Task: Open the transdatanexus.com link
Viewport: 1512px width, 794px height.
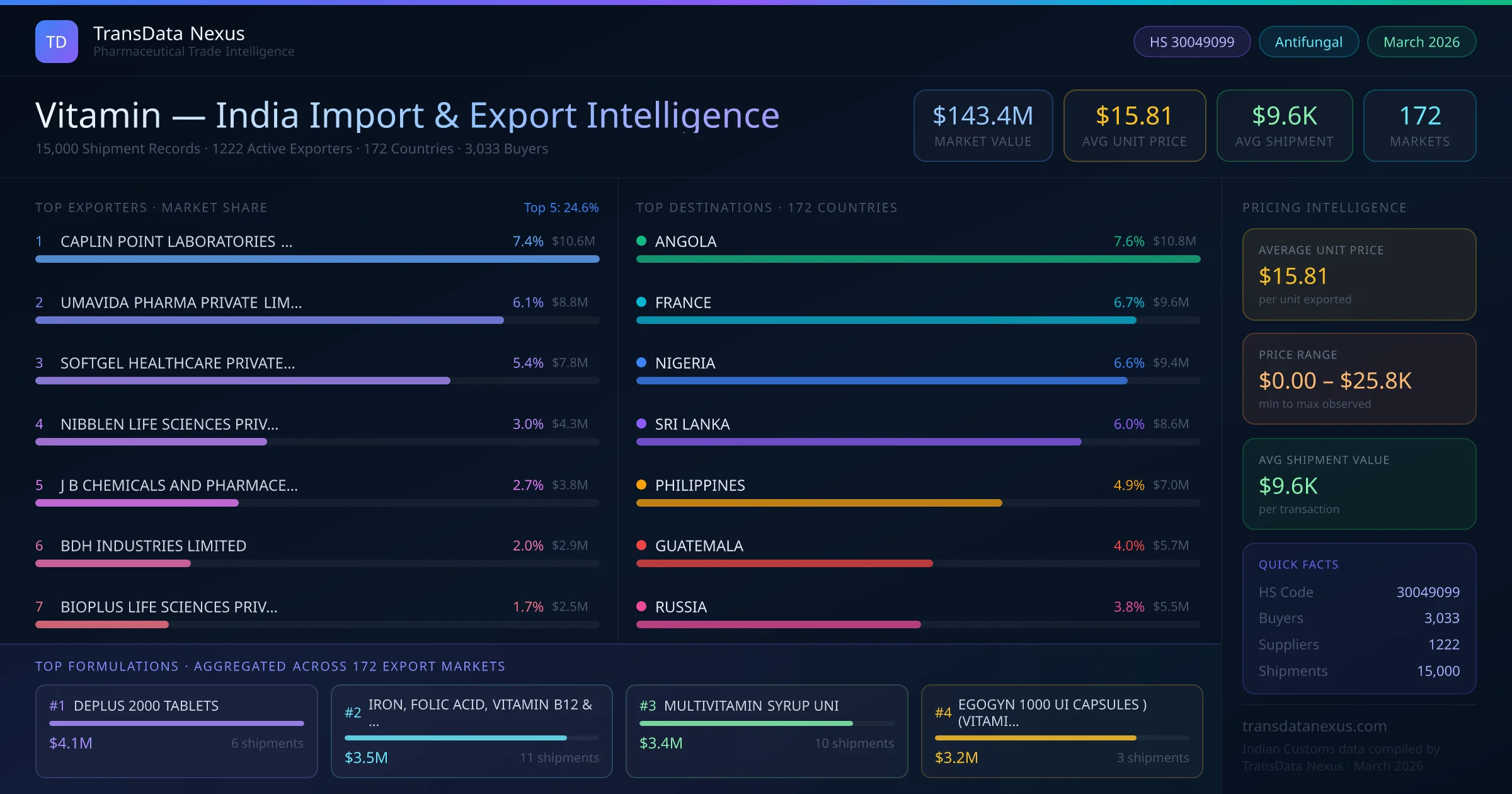Action: [x=1314, y=726]
